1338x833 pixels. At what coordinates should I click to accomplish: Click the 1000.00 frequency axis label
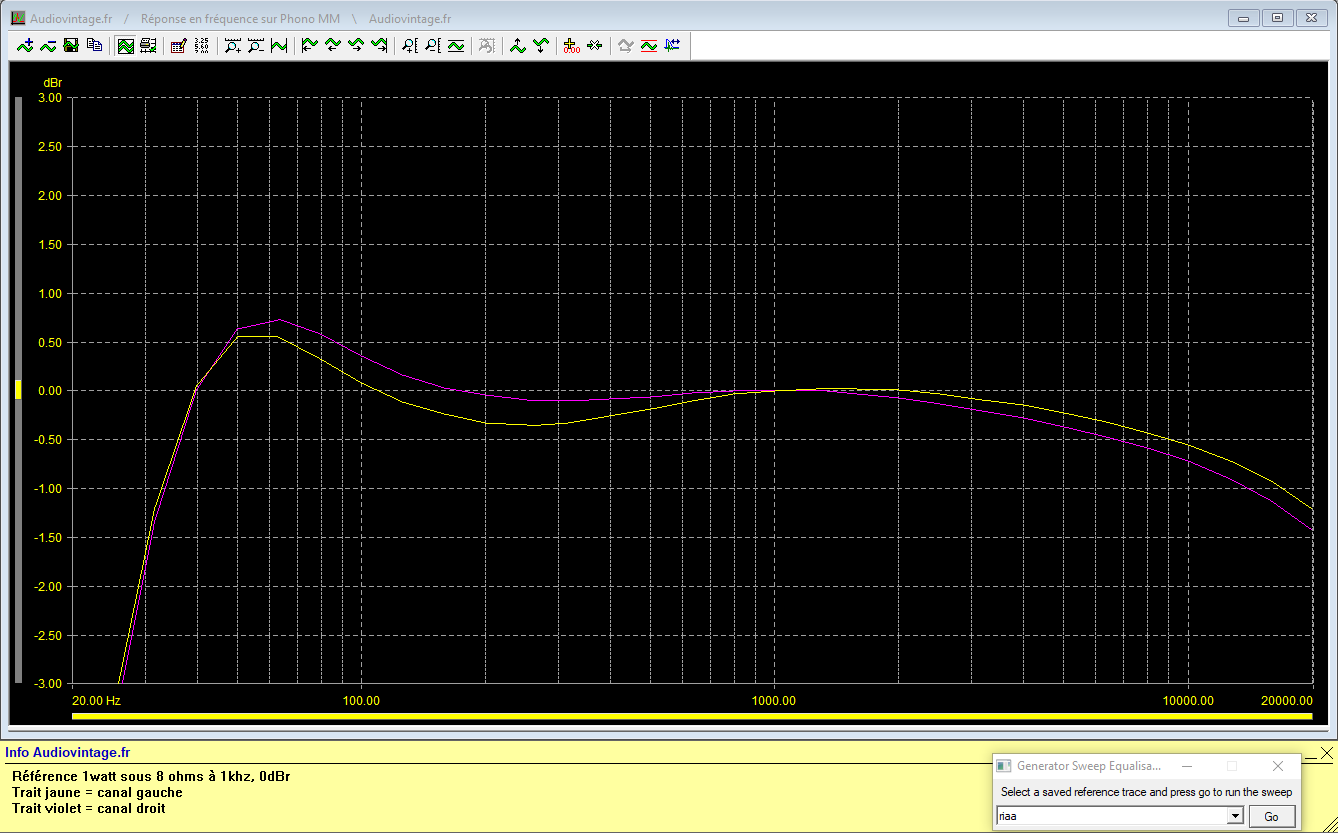774,701
